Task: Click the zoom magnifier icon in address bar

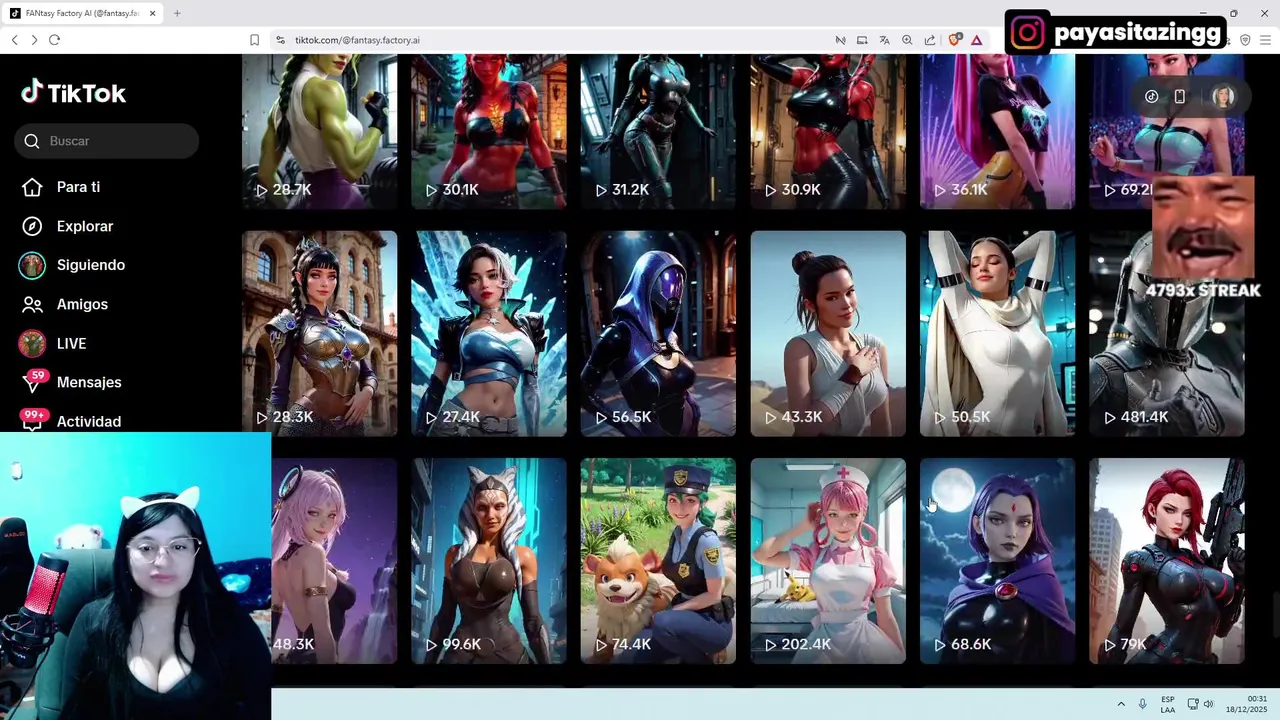Action: 907,40
